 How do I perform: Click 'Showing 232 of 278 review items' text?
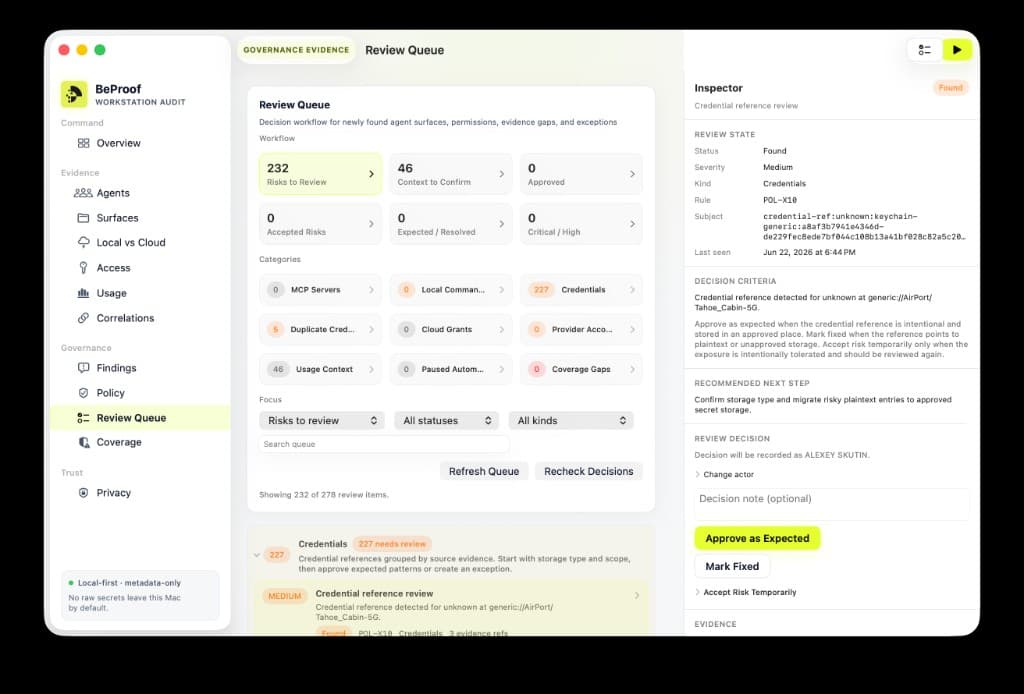coord(324,495)
